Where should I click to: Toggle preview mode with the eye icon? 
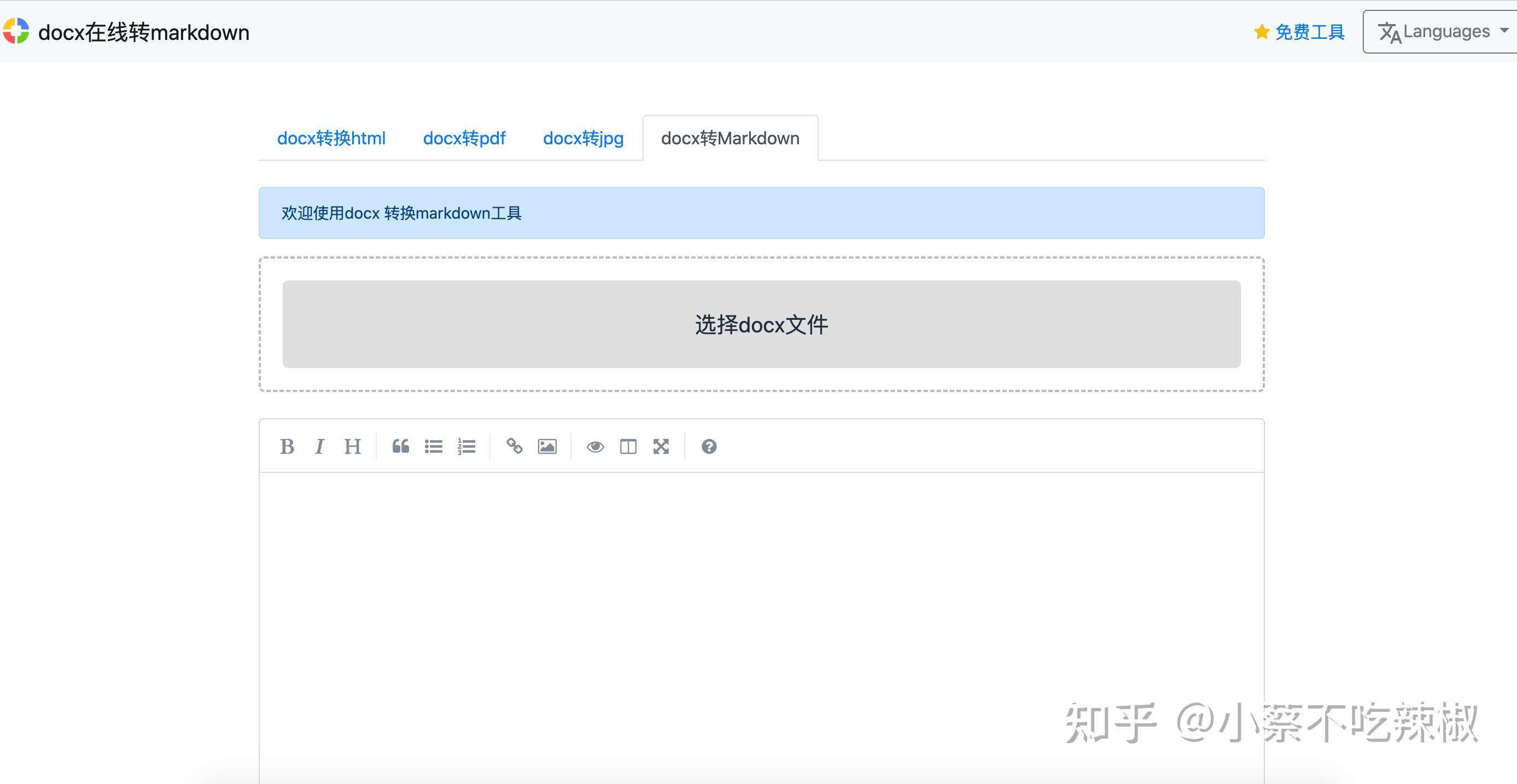(x=596, y=446)
